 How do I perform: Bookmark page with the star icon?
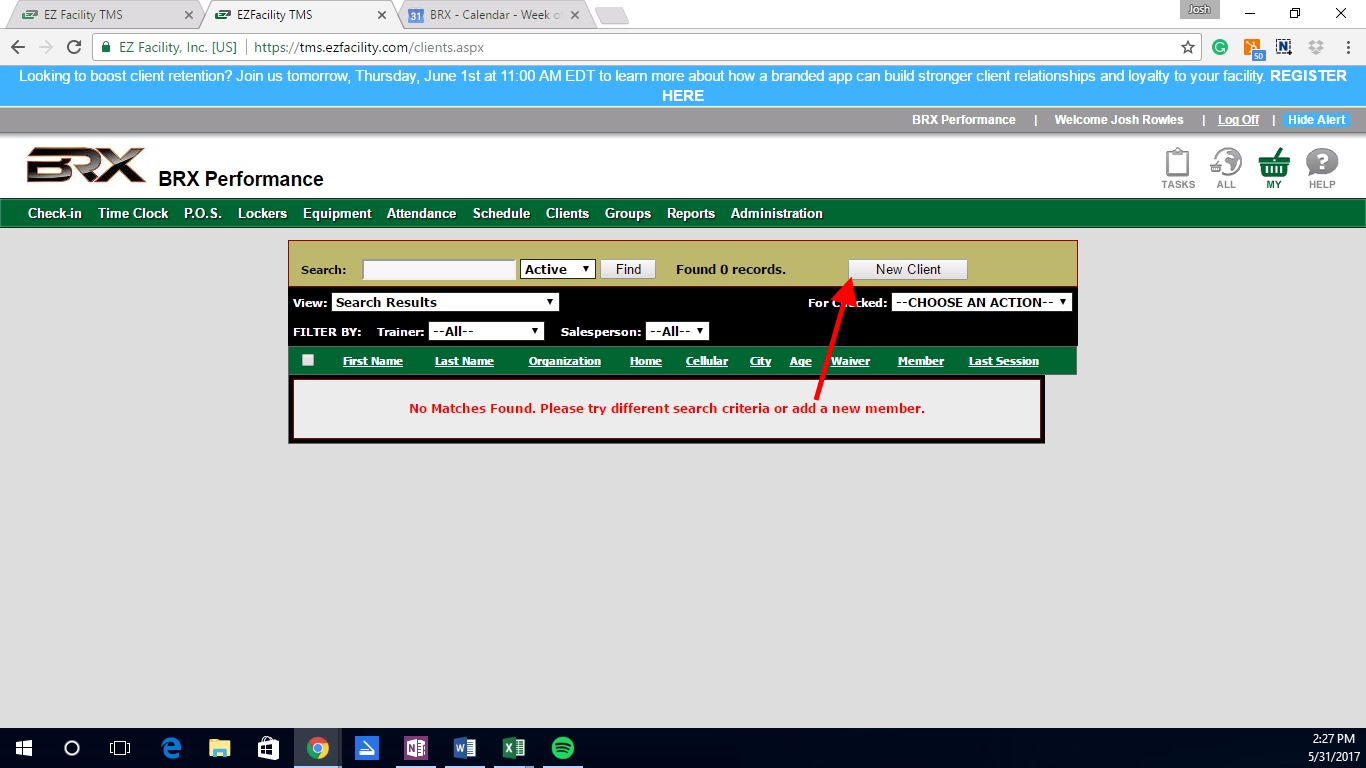coord(1188,47)
